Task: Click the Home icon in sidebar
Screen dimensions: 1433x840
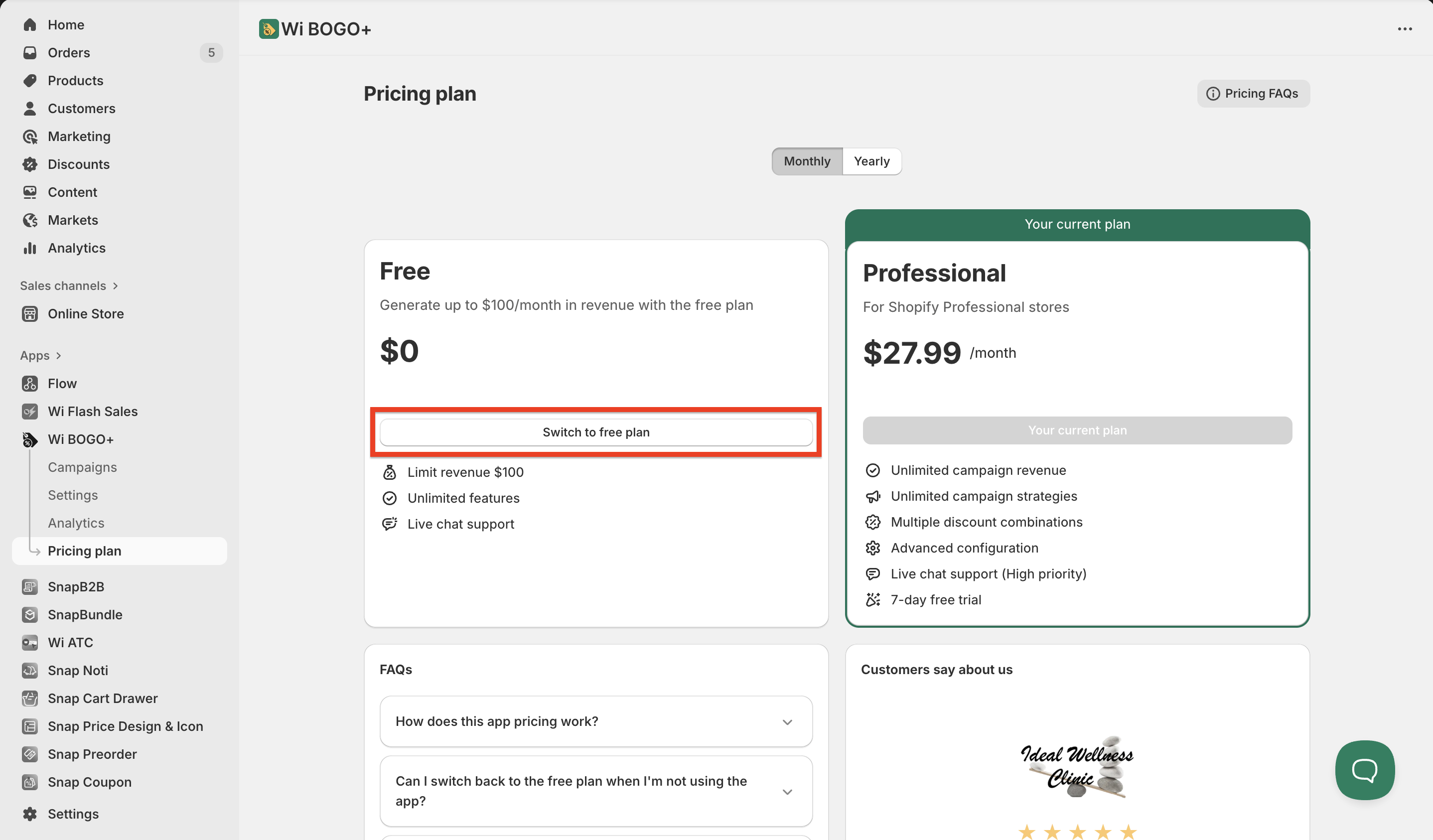Action: click(29, 24)
